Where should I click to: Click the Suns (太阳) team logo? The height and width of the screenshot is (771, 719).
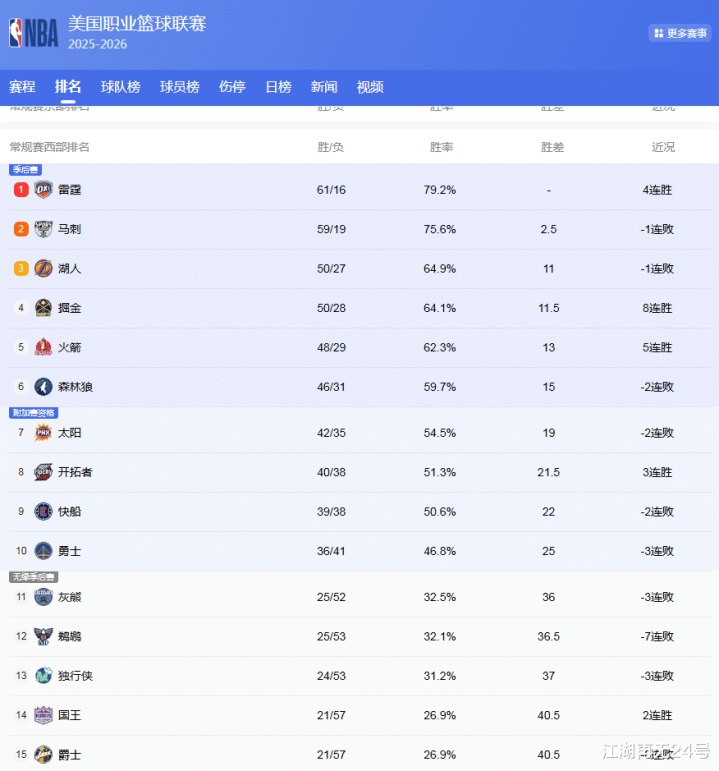click(43, 433)
